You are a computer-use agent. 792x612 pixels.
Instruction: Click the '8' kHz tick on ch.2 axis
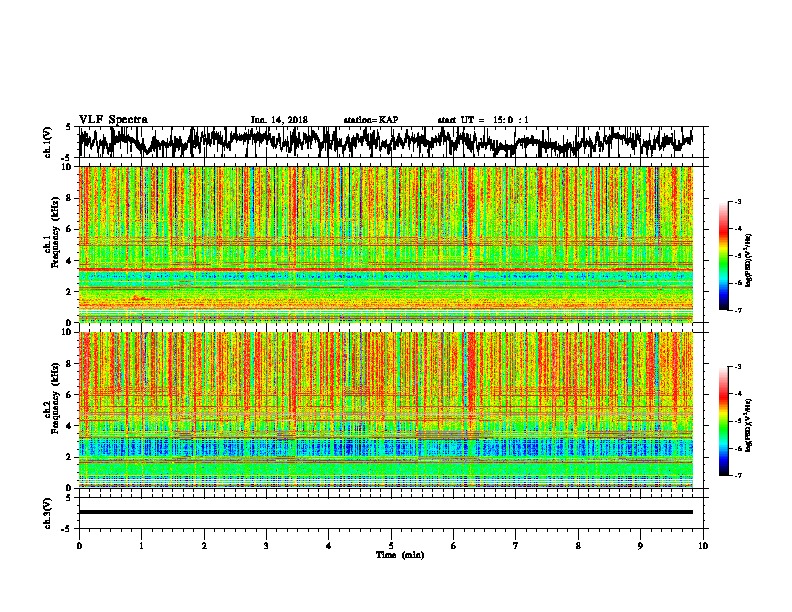69,364
